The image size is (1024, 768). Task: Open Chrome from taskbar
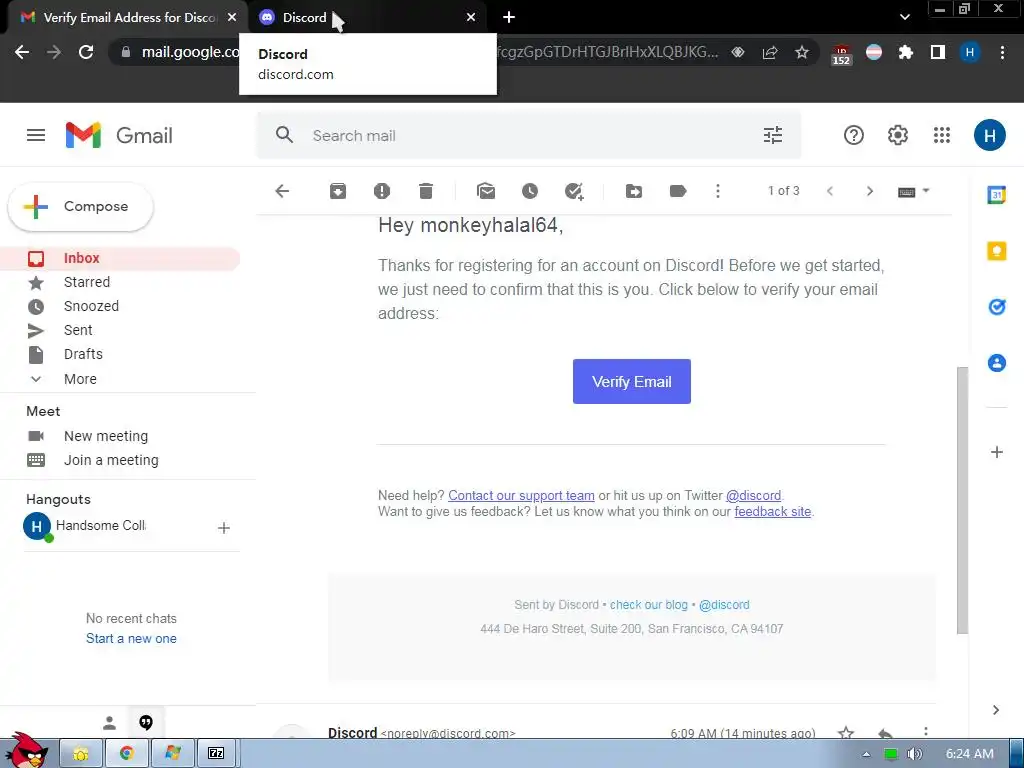coord(127,753)
